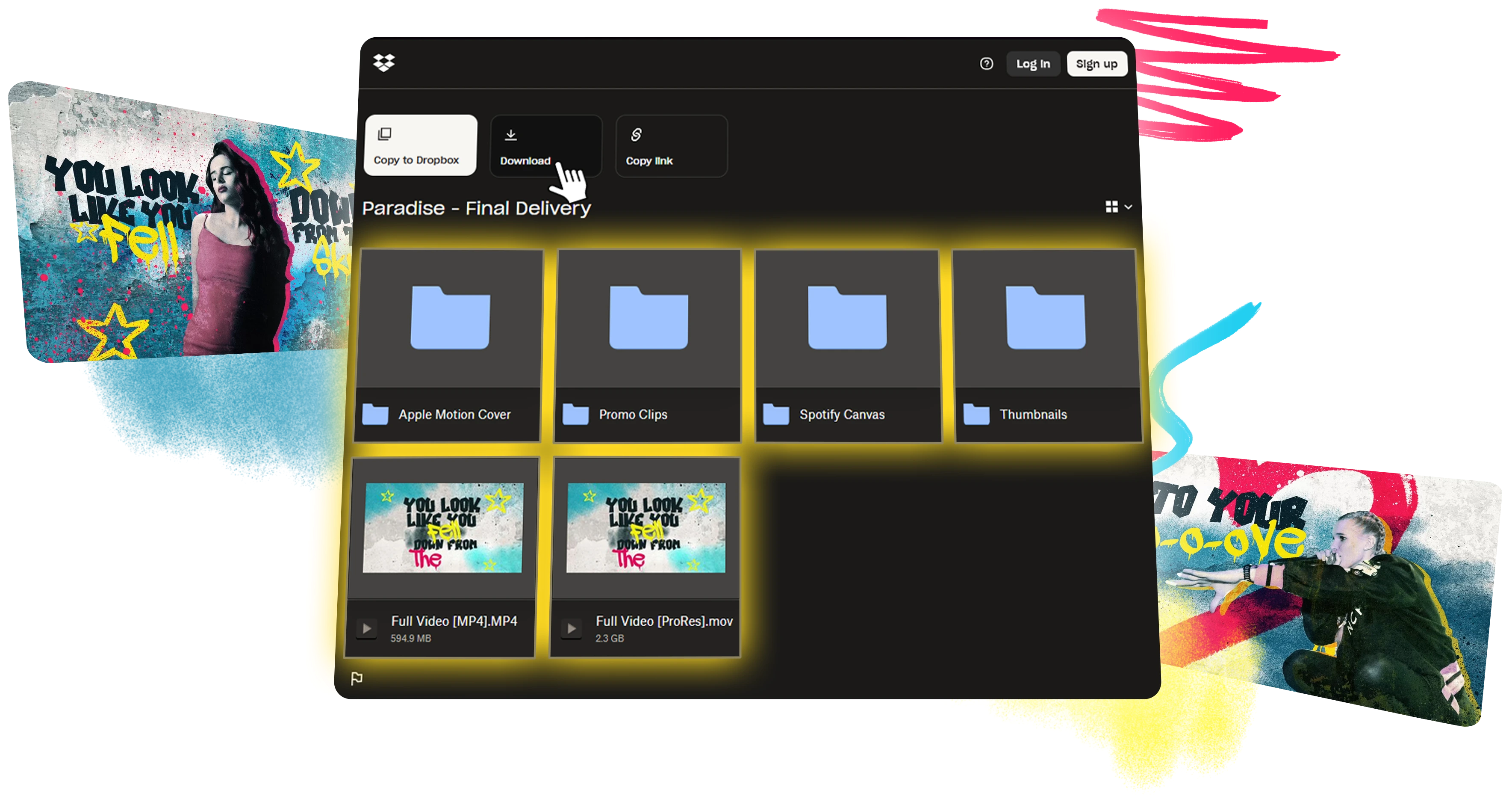Click small folder icon beside Promo Clips

click(575, 414)
